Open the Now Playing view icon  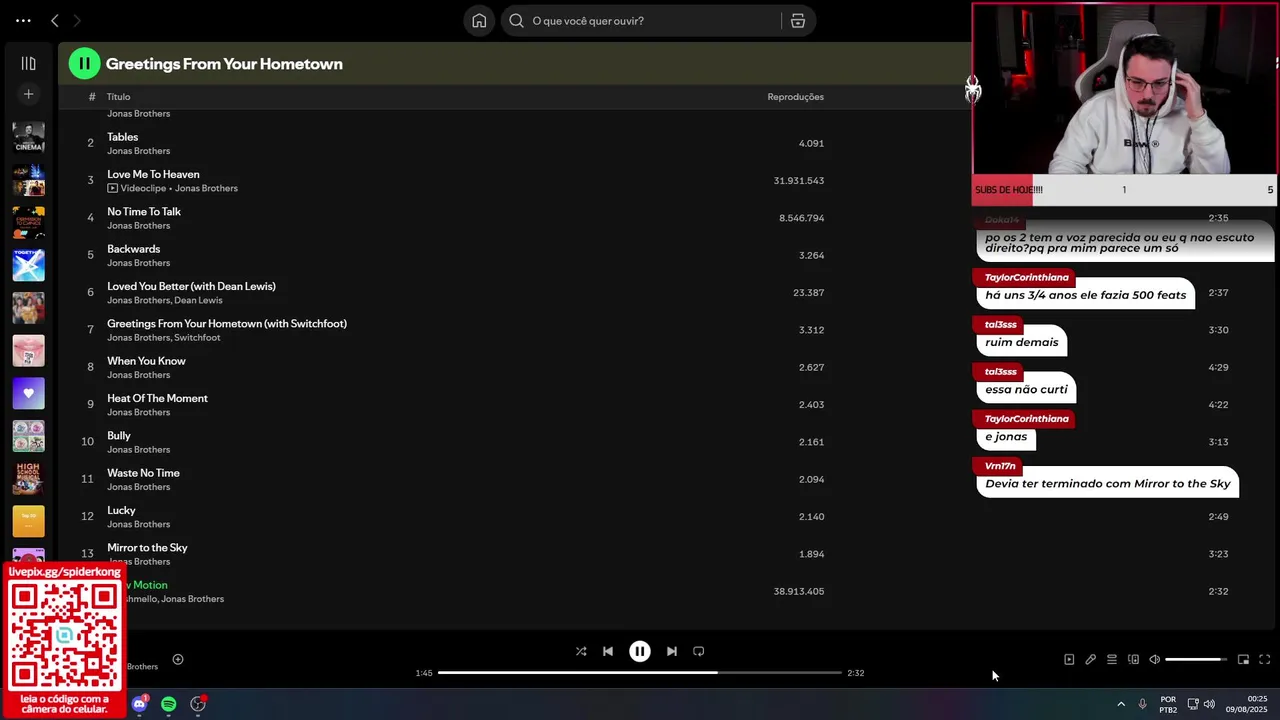point(1069,659)
